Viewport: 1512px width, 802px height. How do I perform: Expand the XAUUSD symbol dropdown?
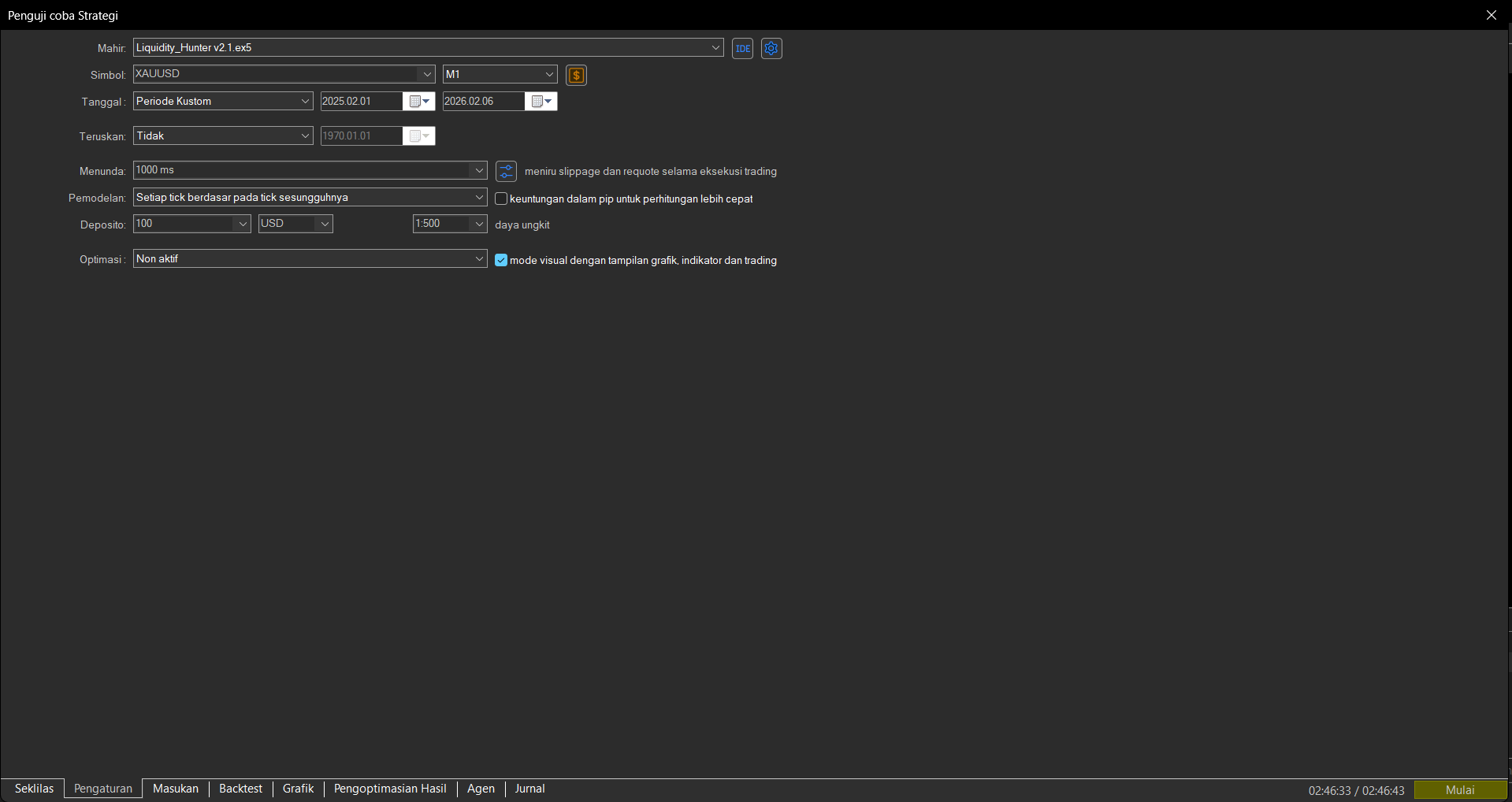426,74
